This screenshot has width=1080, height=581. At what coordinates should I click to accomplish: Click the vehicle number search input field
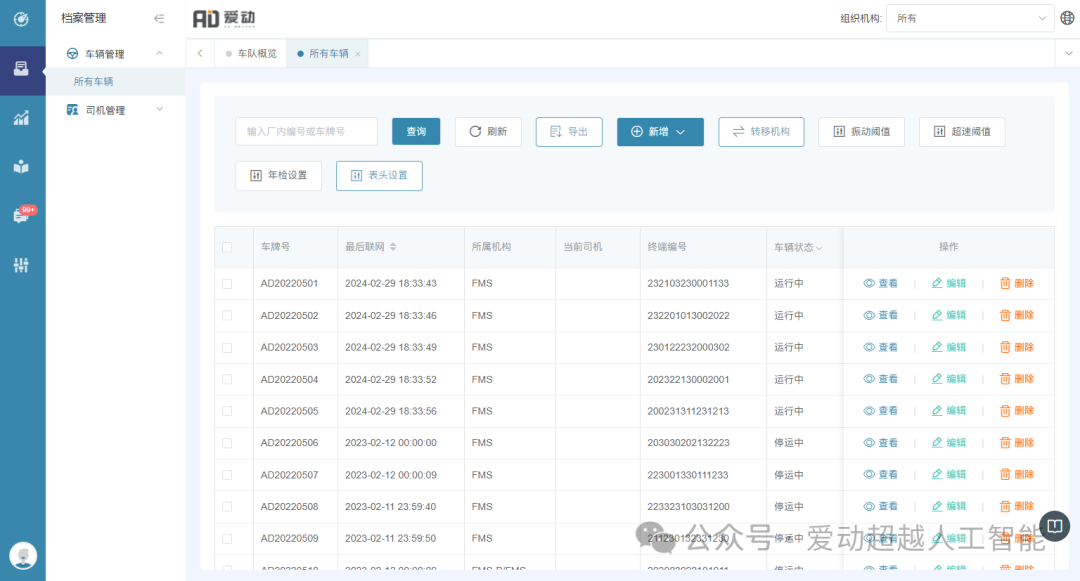pos(306,132)
